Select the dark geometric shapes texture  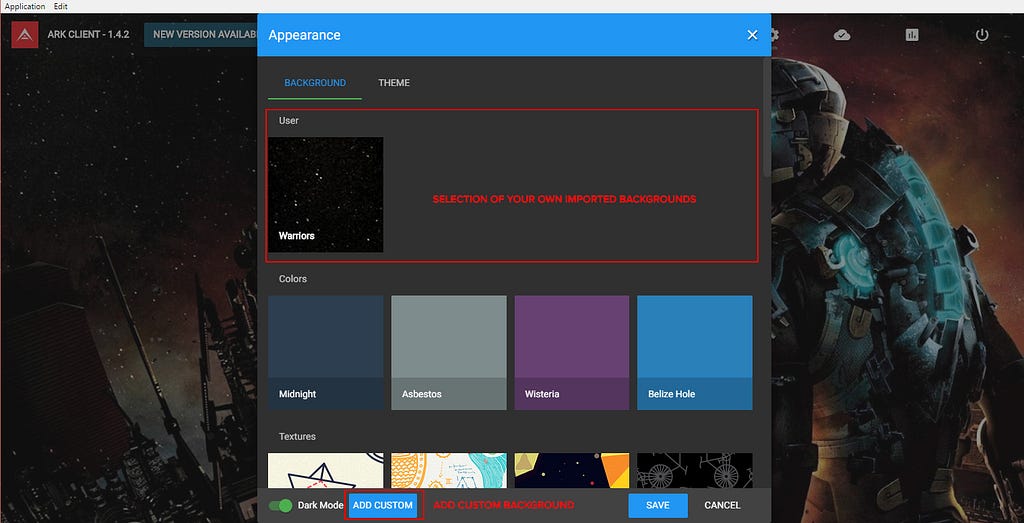pyautogui.click(x=572, y=471)
